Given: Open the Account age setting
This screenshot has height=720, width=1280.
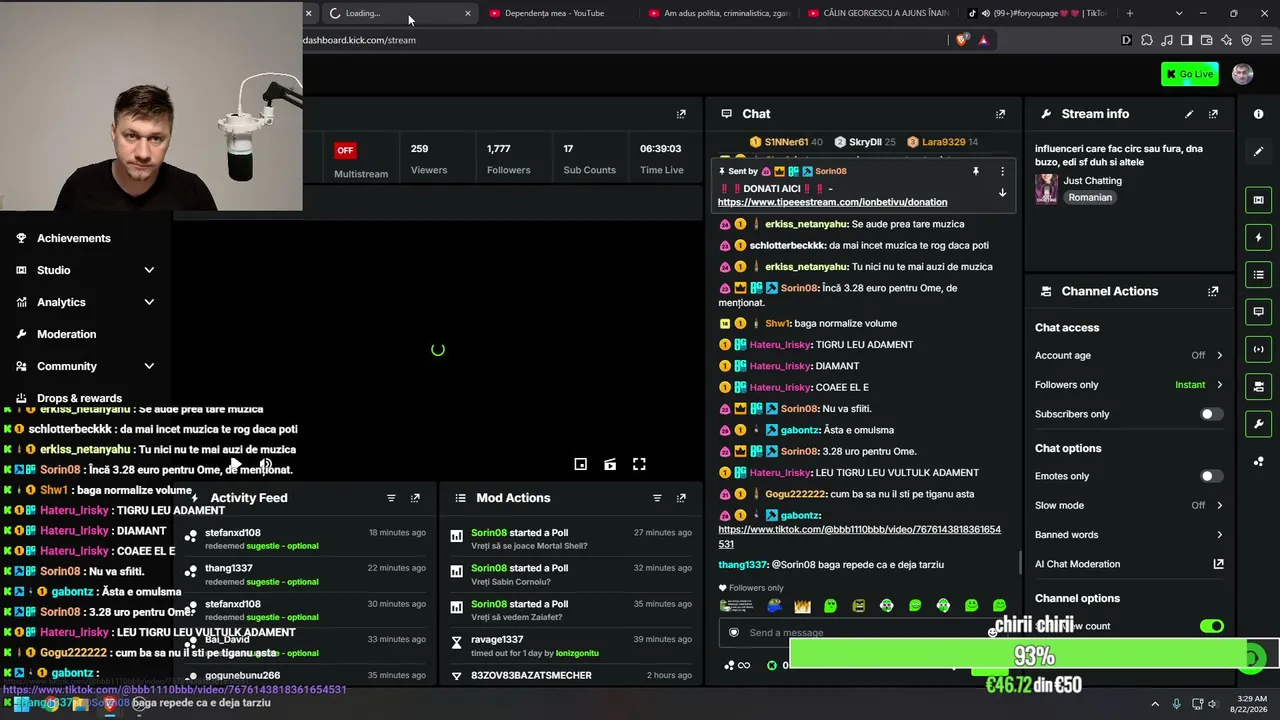Looking at the screenshot, I should [x=1129, y=355].
